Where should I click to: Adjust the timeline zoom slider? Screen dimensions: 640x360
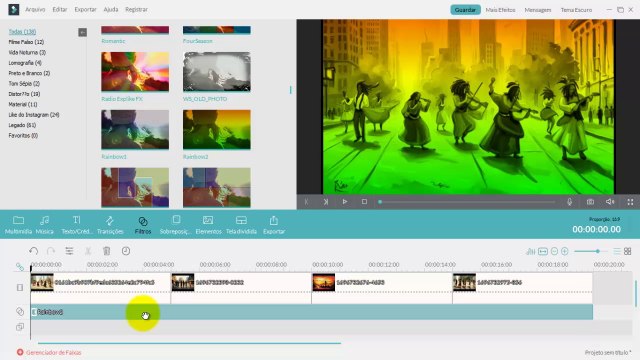click(x=591, y=251)
